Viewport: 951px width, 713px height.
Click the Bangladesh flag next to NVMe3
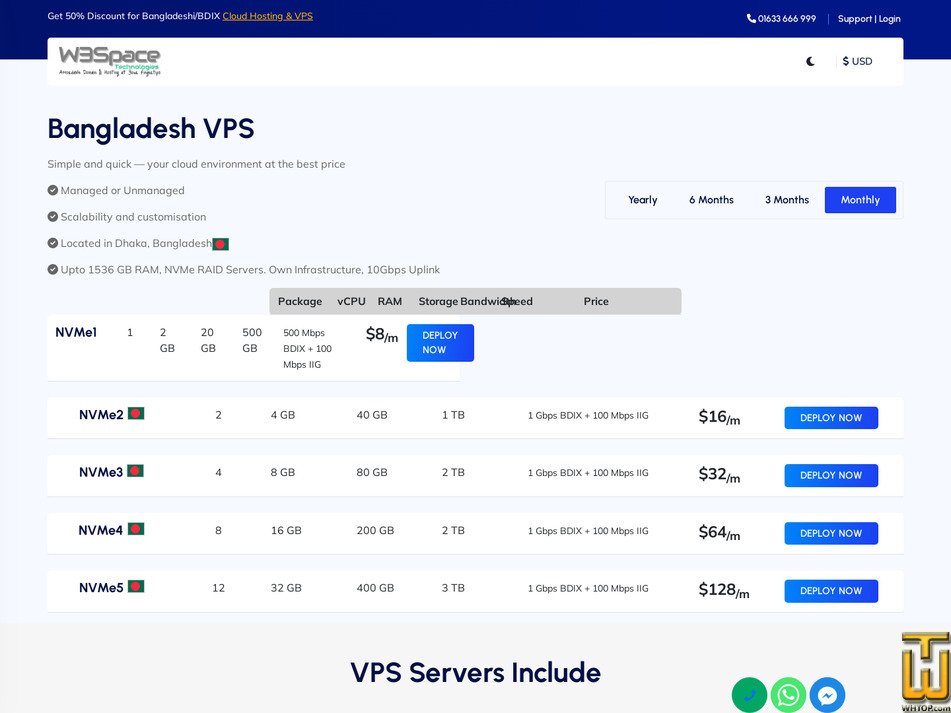coord(135,471)
